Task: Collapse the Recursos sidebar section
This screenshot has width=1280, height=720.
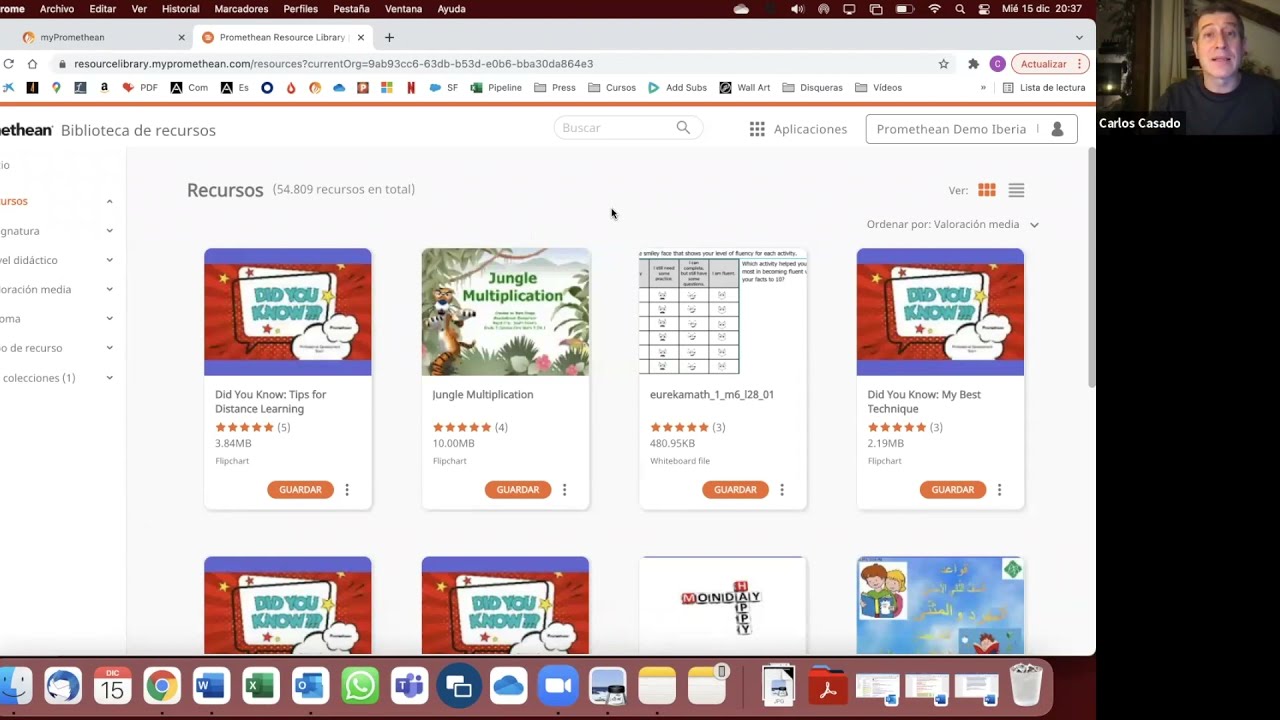Action: pos(109,201)
